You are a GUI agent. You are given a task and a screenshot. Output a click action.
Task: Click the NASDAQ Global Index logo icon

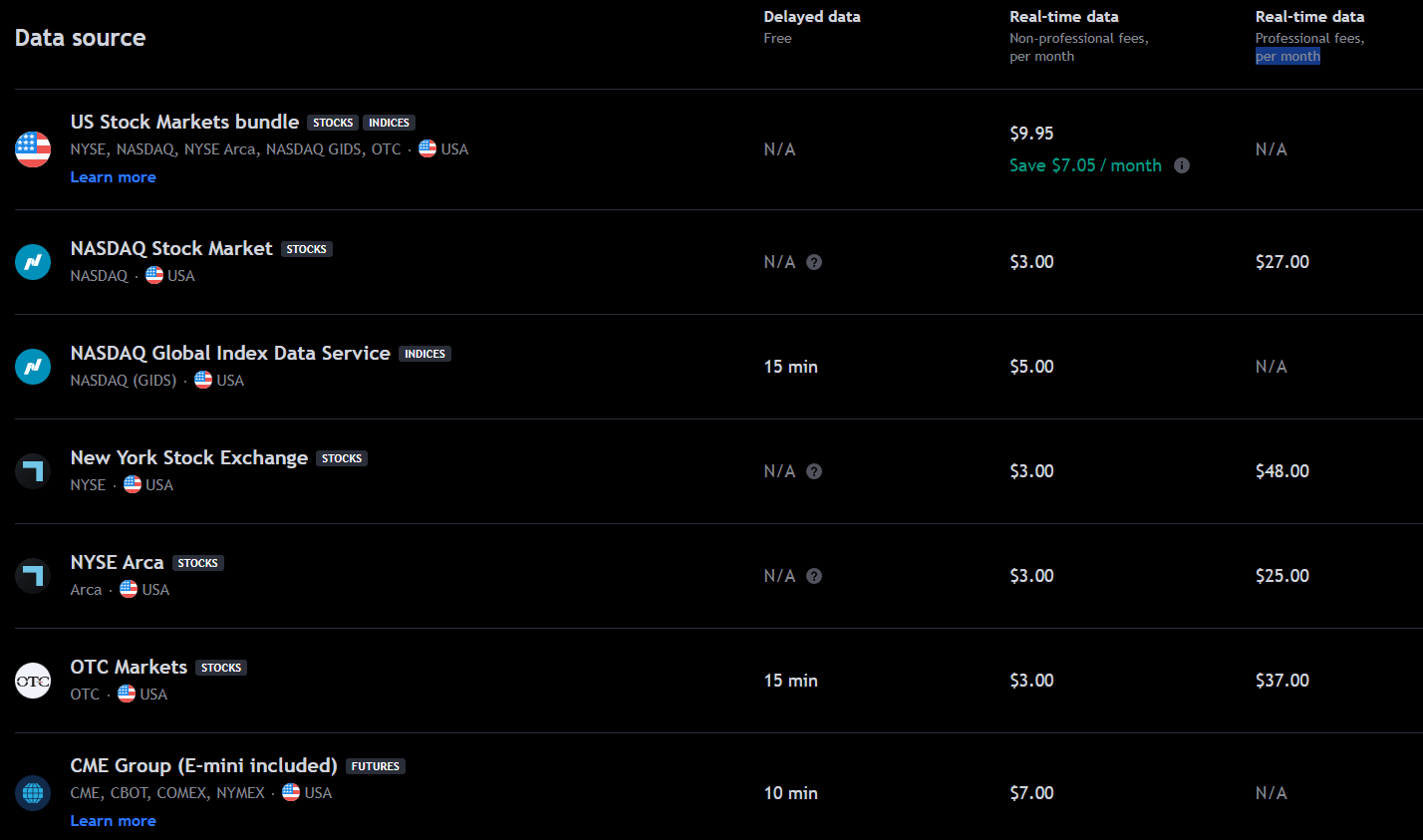pyautogui.click(x=33, y=367)
